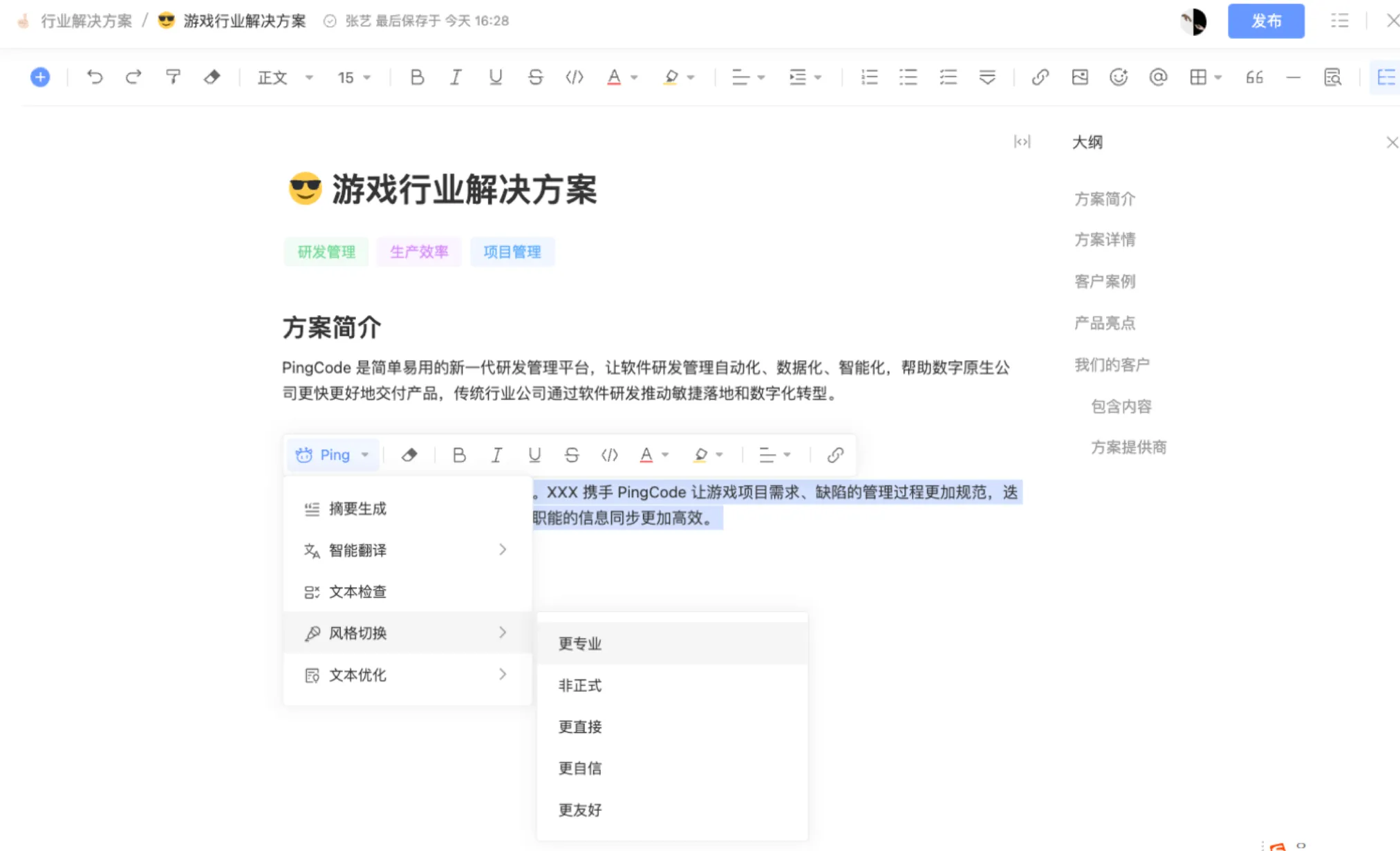Click the user avatar

coord(1193,21)
